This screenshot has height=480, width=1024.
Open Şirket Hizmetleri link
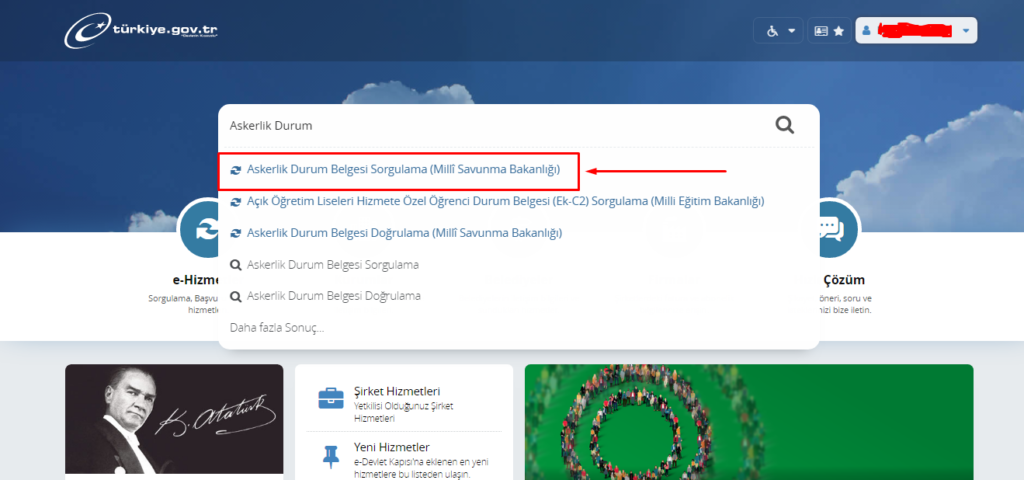397,391
